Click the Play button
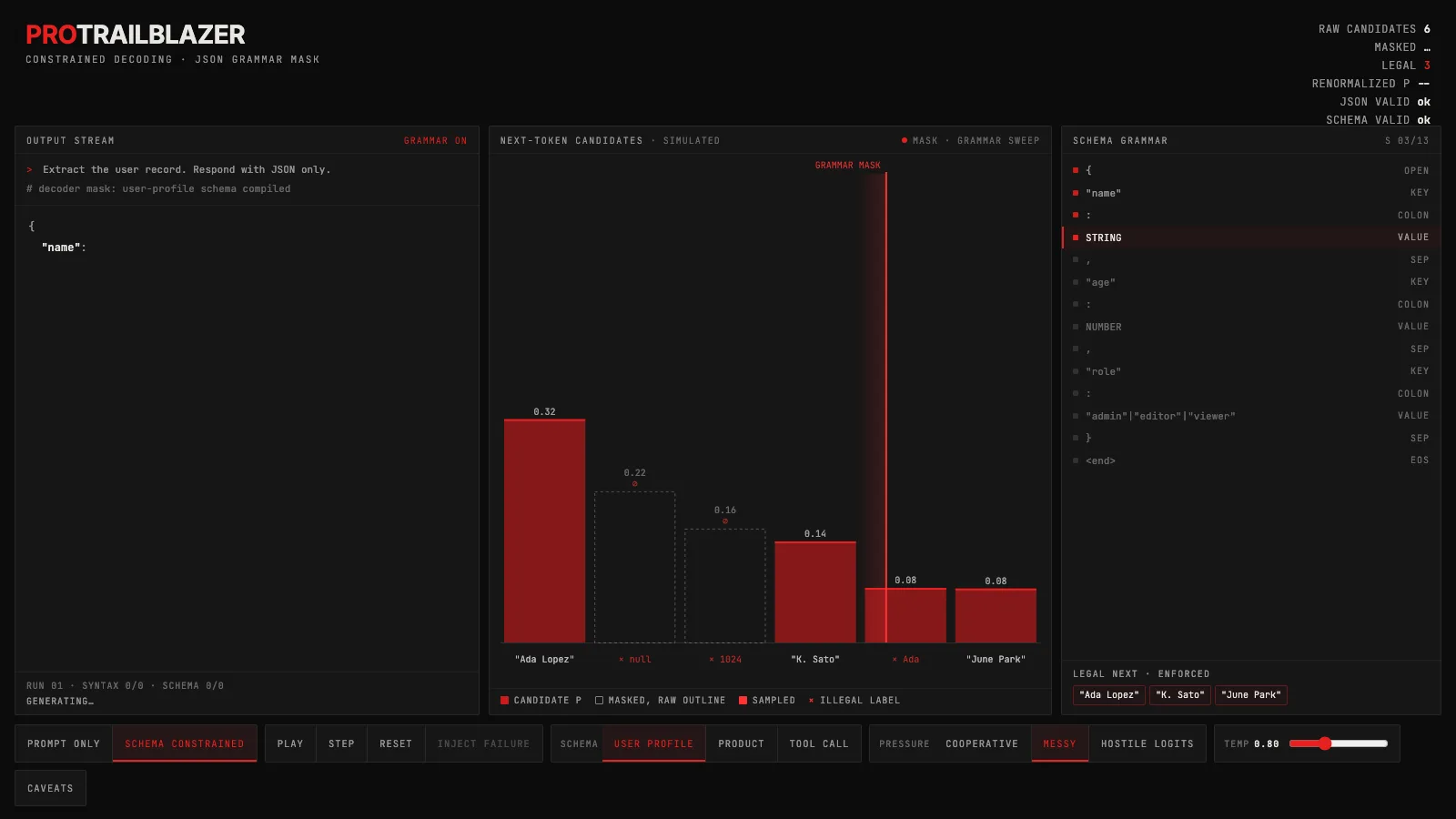This screenshot has width=1456, height=819. click(290, 743)
